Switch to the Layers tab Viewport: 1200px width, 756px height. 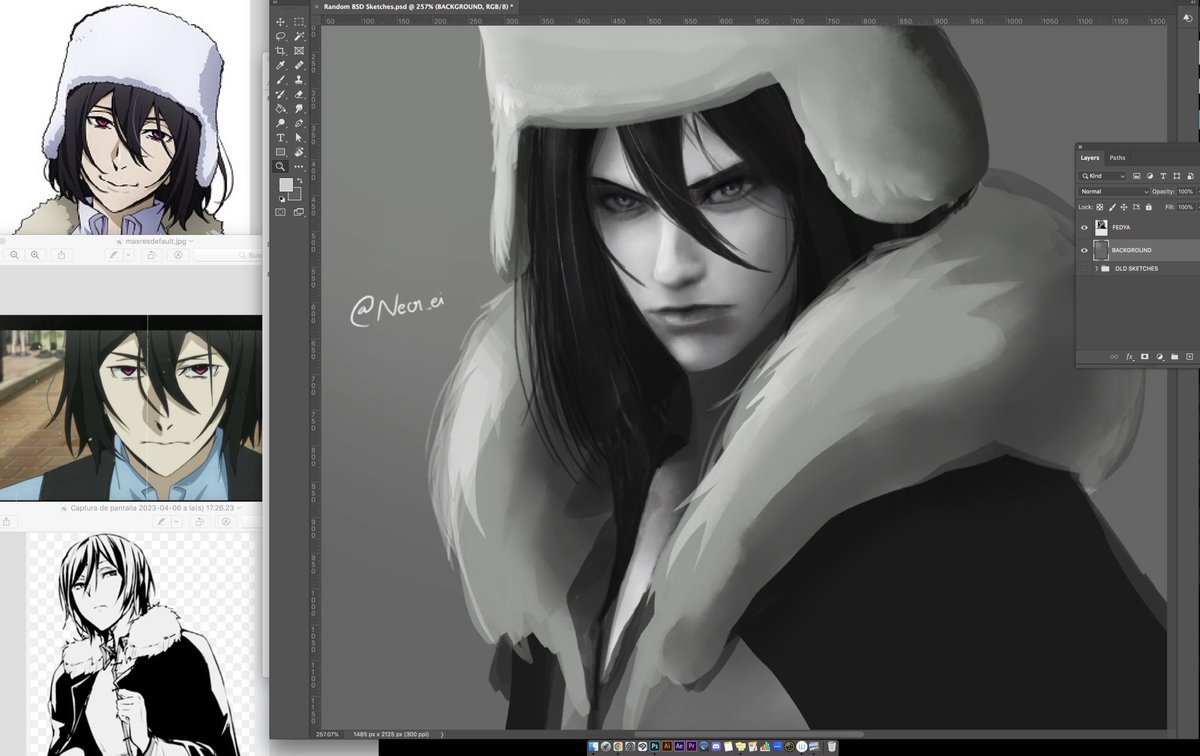coord(1090,158)
